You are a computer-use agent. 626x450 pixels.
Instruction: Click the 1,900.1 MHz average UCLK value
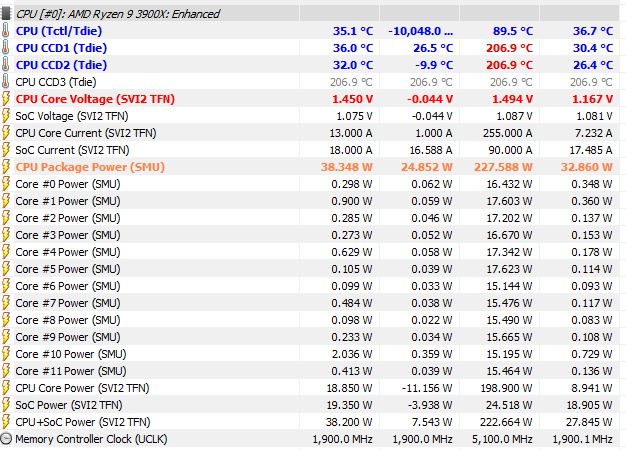coord(582,439)
